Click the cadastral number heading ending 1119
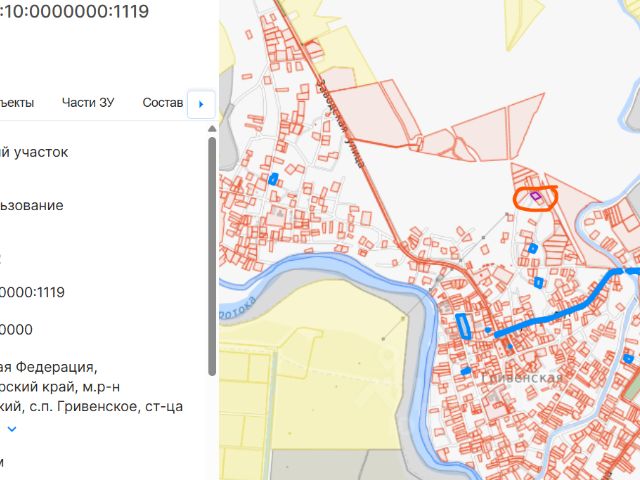 click(74, 11)
